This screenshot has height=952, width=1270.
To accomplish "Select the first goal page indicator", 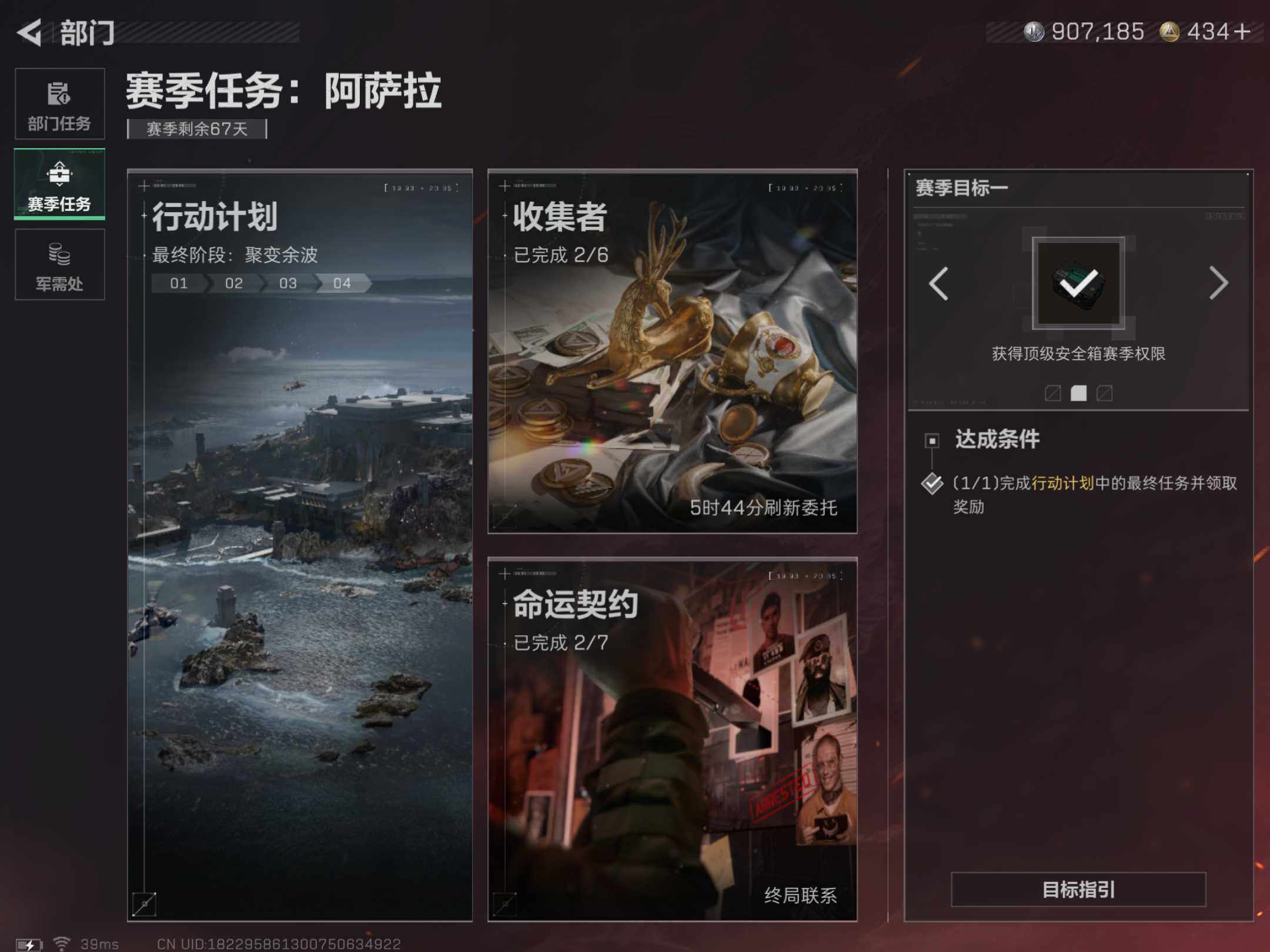I will click(1052, 393).
